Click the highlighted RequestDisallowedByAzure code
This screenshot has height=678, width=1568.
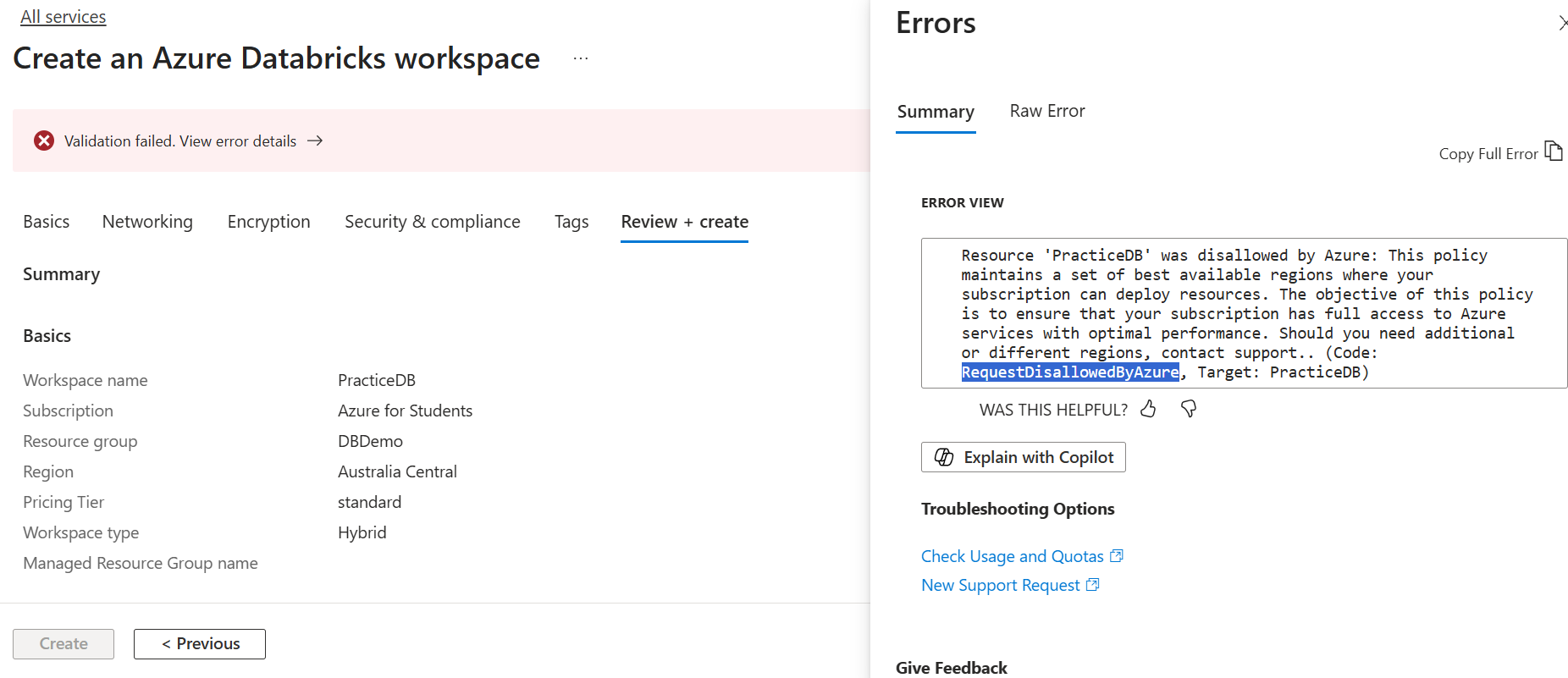coord(1070,372)
